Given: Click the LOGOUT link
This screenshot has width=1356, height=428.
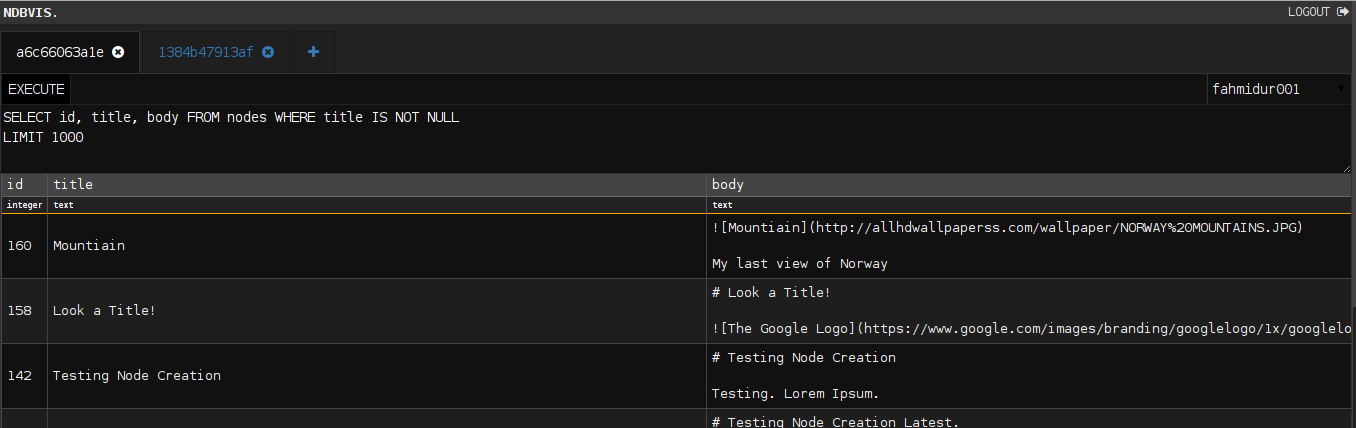Looking at the screenshot, I should click(x=1309, y=12).
